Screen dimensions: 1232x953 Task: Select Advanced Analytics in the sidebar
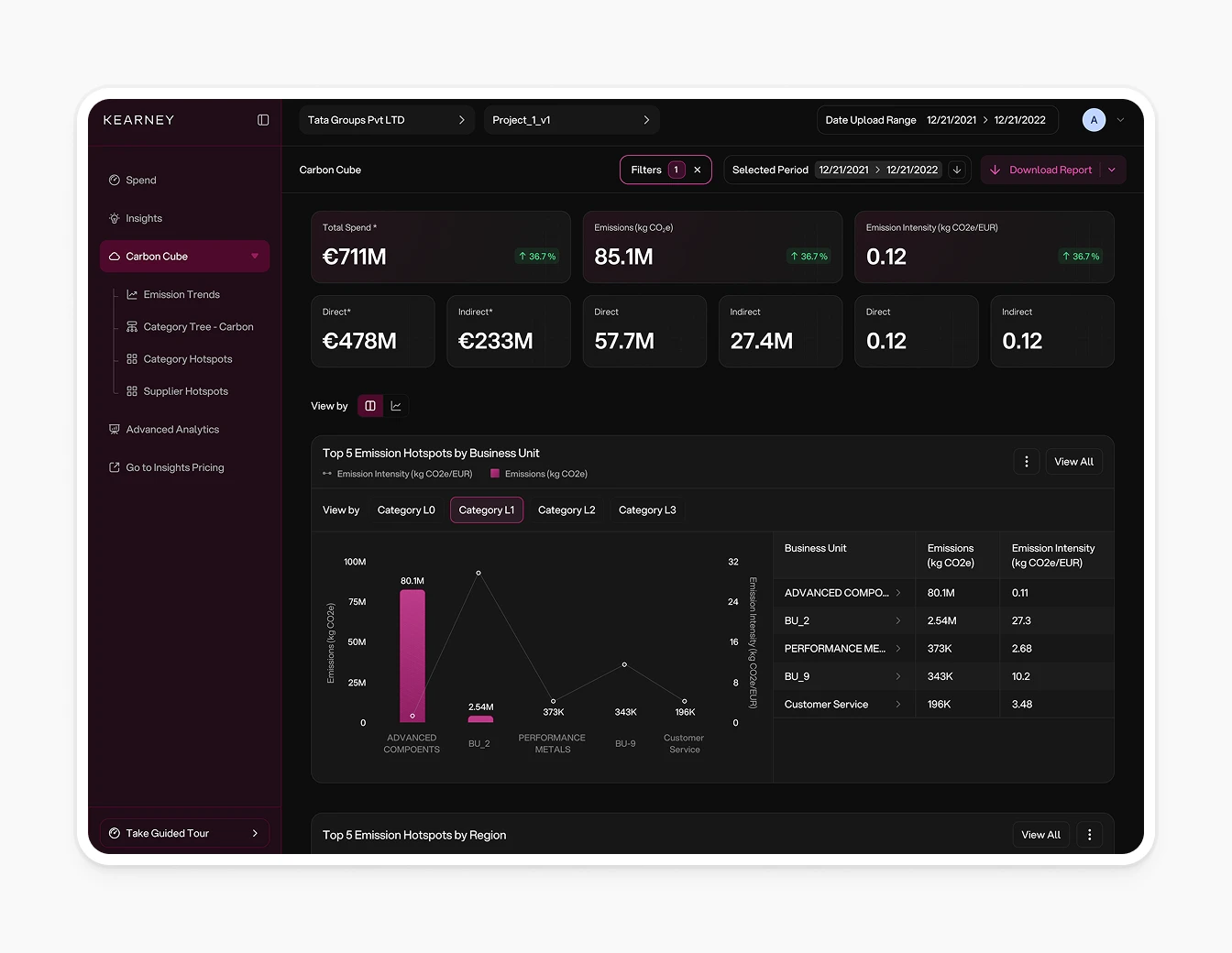pyautogui.click(x=172, y=429)
